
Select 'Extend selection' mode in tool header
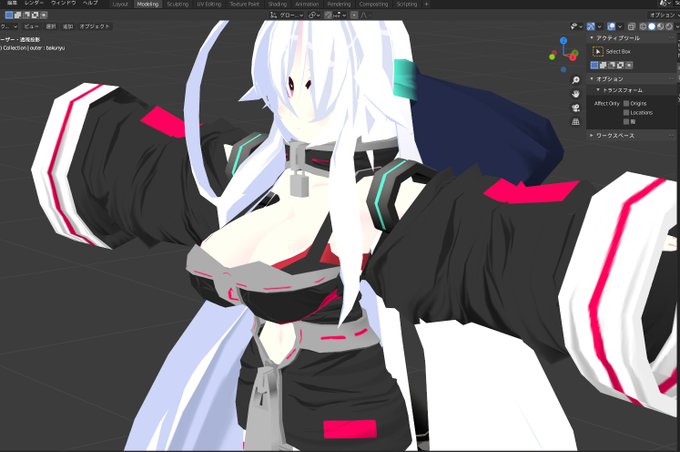click(18, 15)
